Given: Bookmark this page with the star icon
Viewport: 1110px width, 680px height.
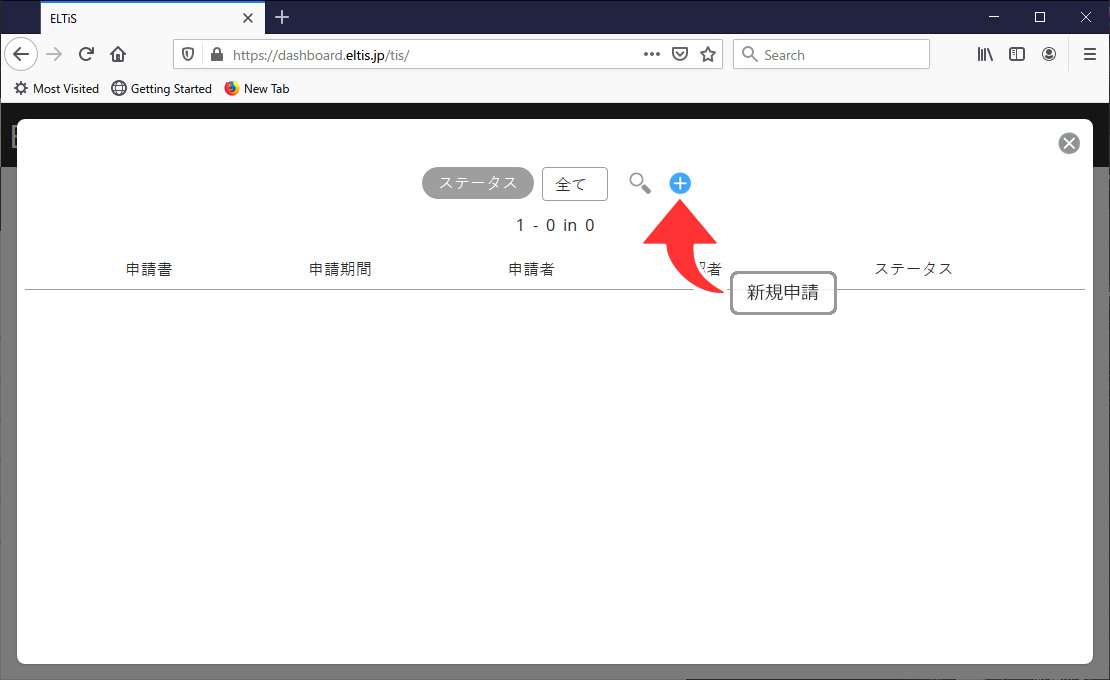Looking at the screenshot, I should pyautogui.click(x=708, y=54).
